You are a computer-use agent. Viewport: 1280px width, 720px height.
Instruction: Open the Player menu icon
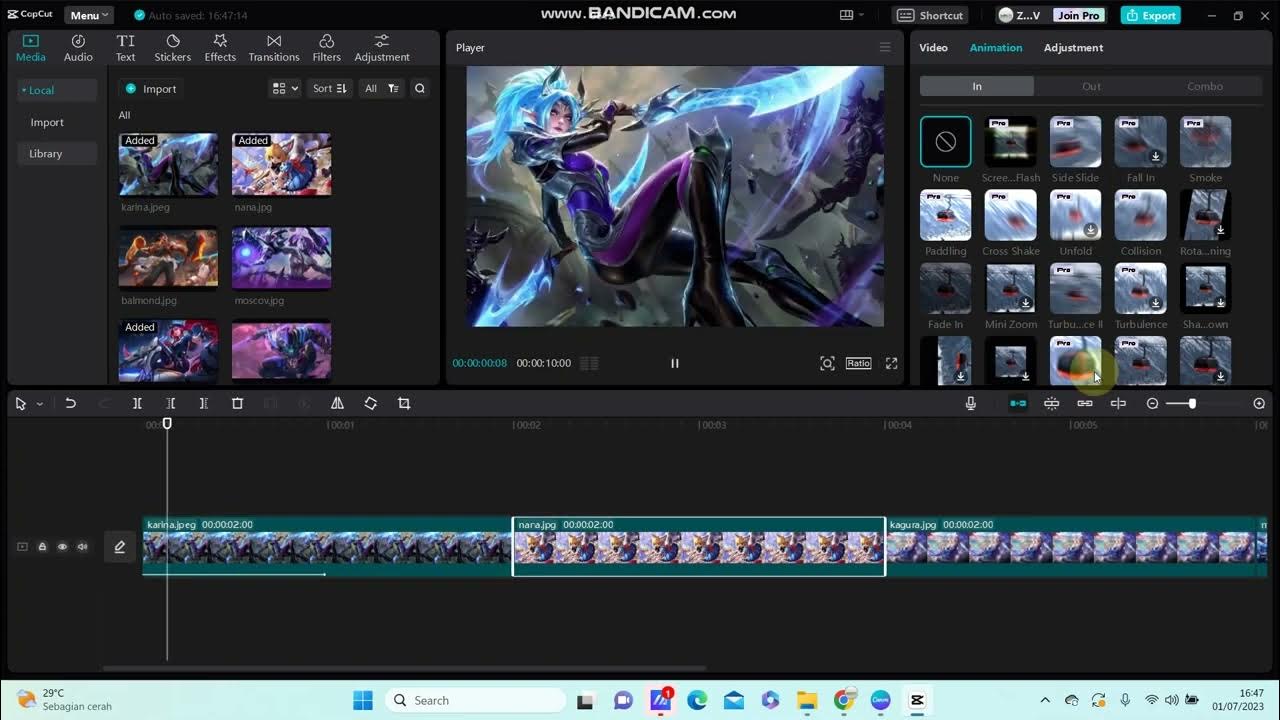pyautogui.click(x=885, y=47)
